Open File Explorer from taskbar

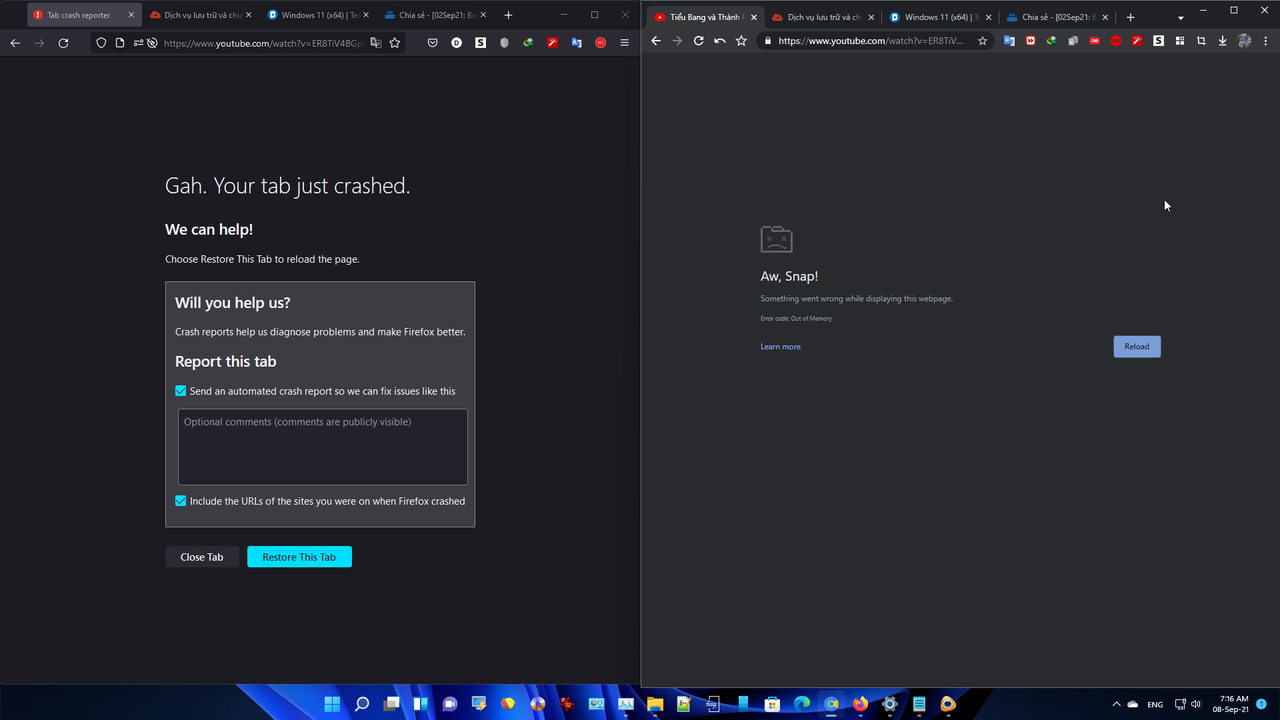coord(654,704)
